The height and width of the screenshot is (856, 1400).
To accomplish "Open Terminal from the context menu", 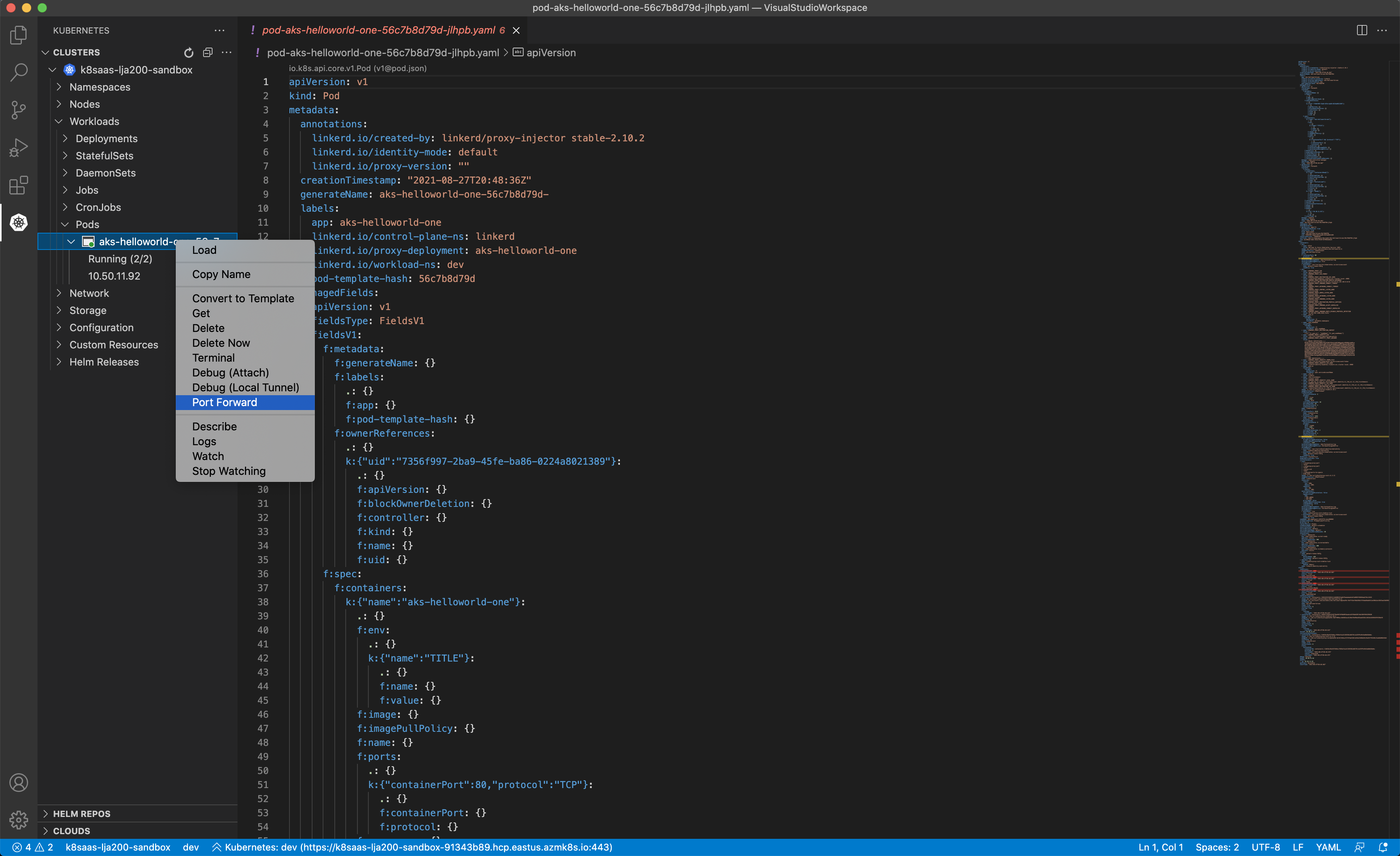I will coord(245,358).
